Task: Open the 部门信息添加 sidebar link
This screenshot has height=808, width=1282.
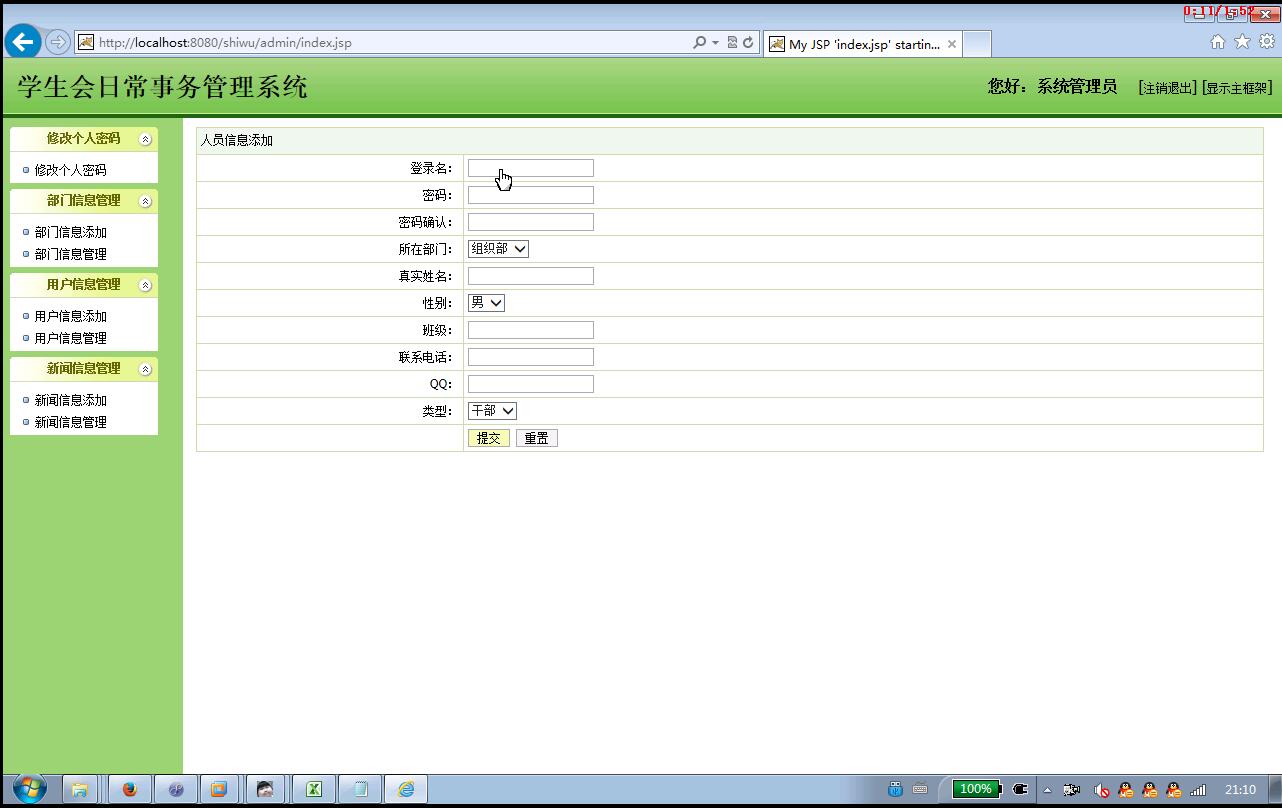Action: (x=70, y=232)
